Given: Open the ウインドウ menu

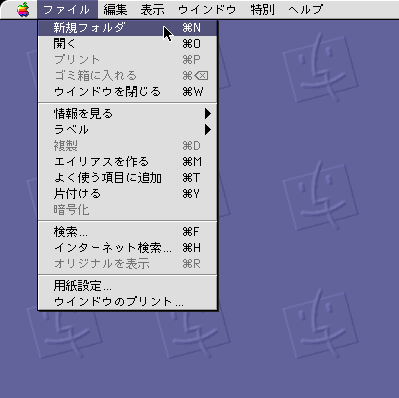Looking at the screenshot, I should [207, 9].
